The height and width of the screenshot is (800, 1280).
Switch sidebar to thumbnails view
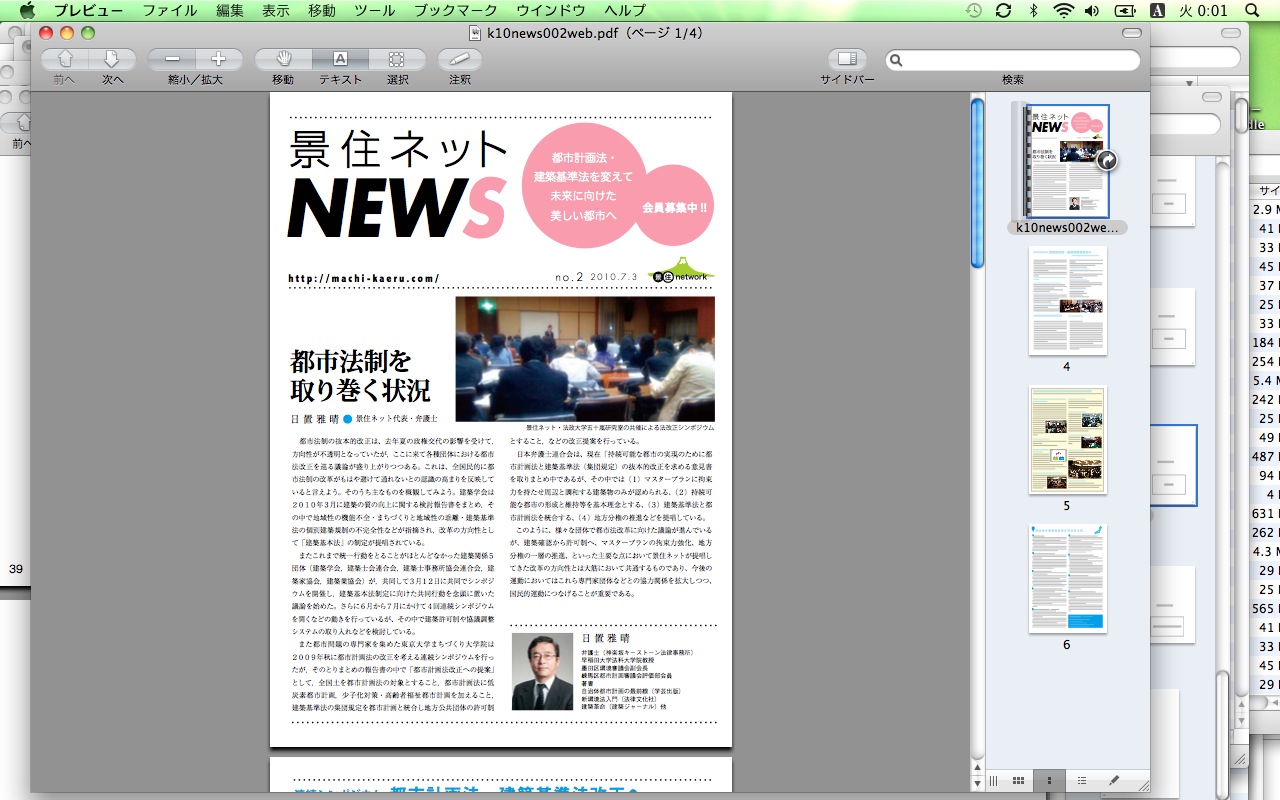(x=1049, y=780)
